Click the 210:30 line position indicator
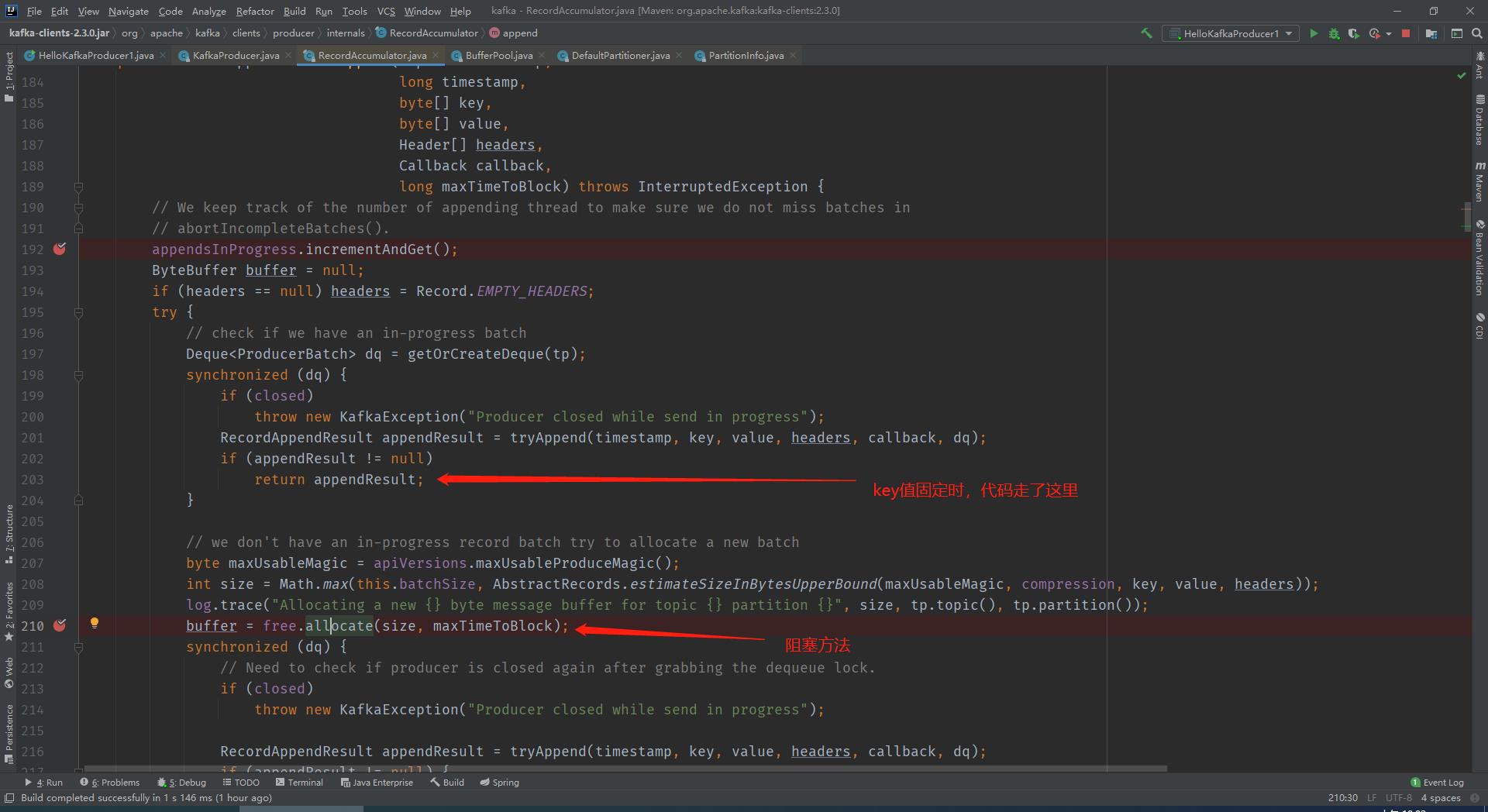 point(1343,798)
